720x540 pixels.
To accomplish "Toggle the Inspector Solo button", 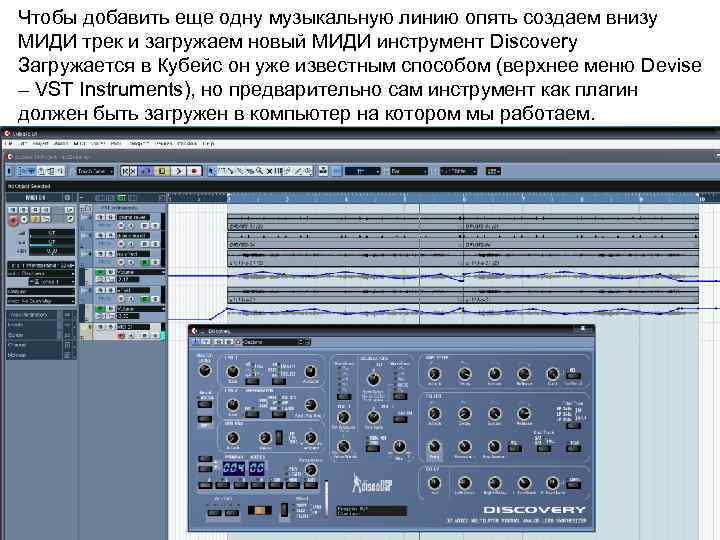I will tap(23, 210).
